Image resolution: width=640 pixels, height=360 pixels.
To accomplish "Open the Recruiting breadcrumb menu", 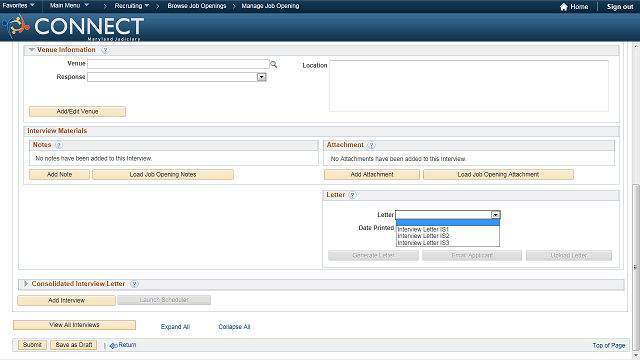I will tap(131, 6).
